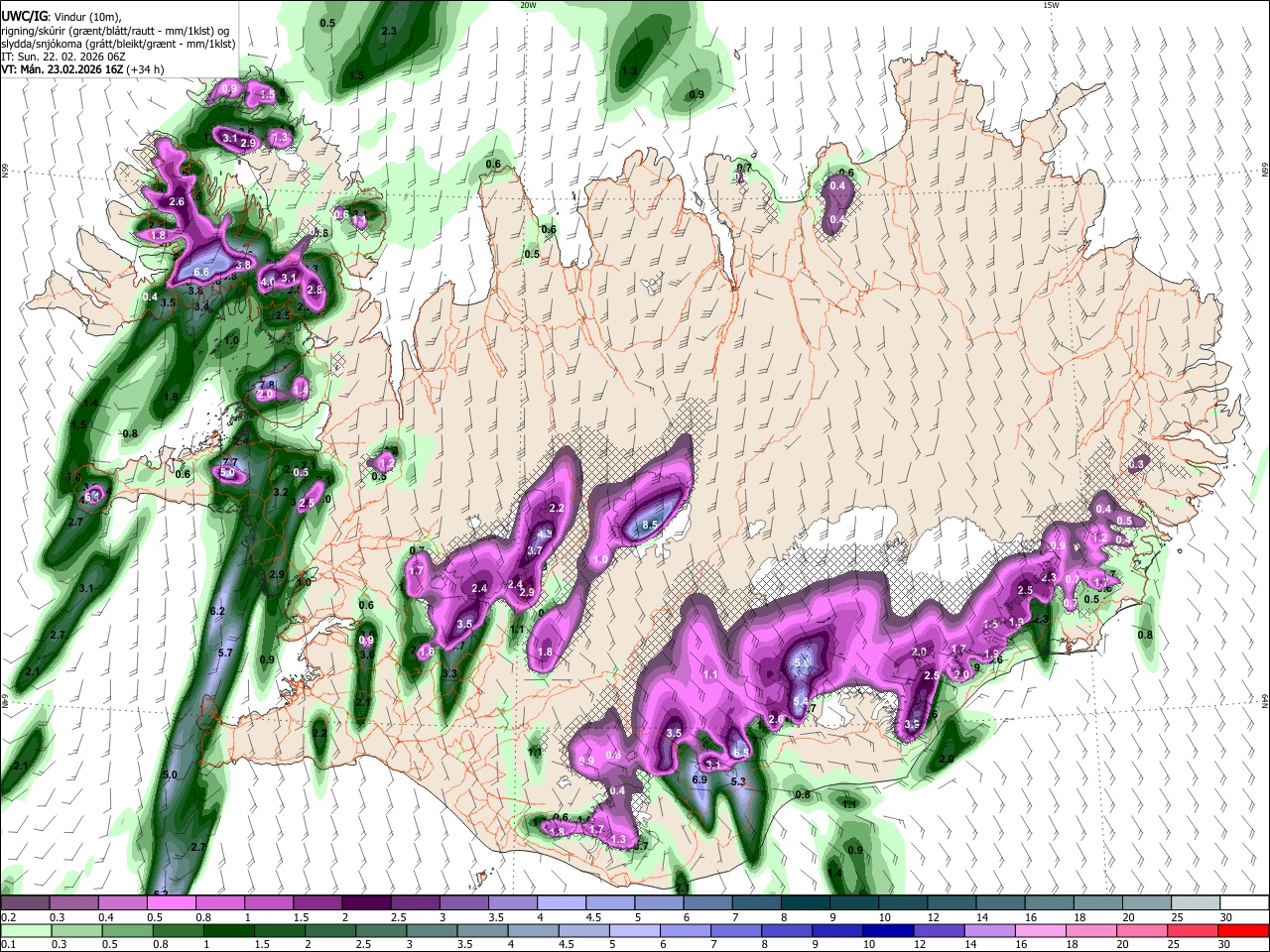This screenshot has width=1270, height=952.
Task: Select the '4.3' value in the central-west snow area
Action: [545, 534]
